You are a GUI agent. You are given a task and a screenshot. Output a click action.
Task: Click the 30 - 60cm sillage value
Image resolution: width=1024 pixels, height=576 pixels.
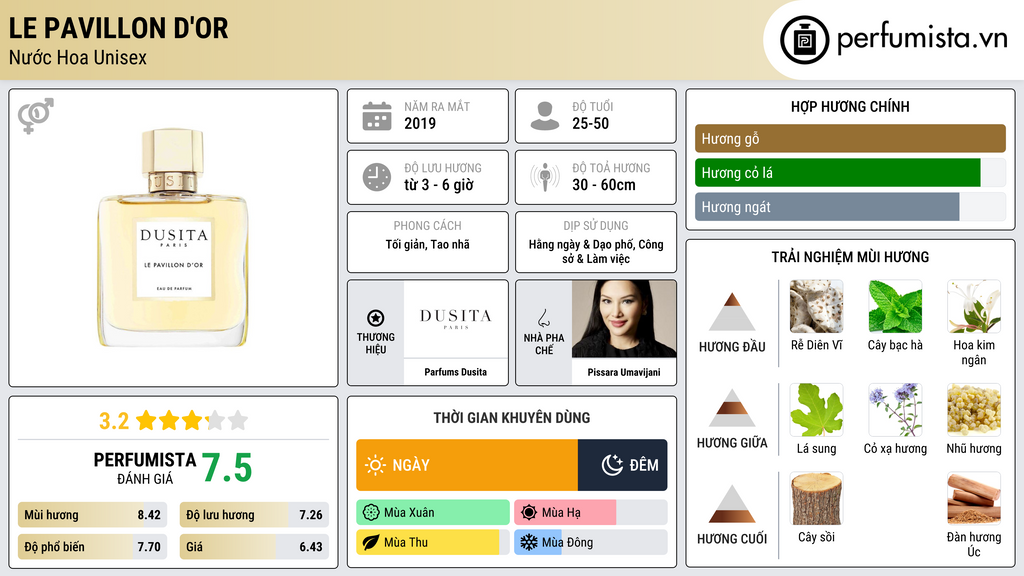click(603, 185)
